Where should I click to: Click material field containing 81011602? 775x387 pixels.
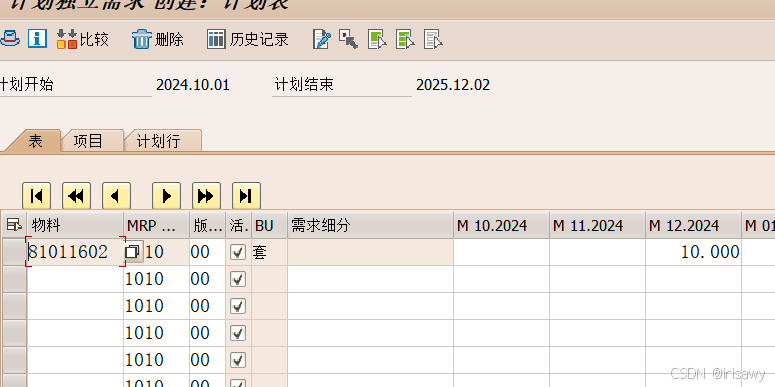pos(75,252)
